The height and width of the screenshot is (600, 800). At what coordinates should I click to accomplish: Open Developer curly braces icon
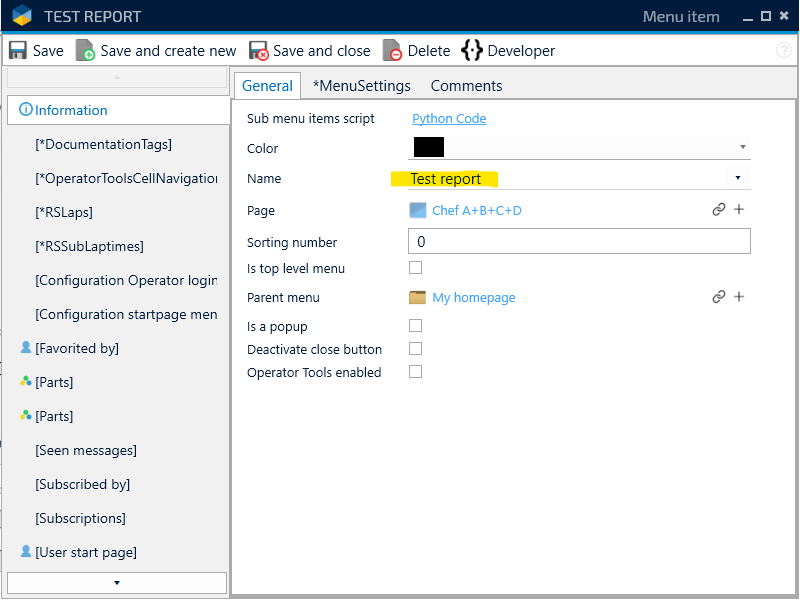(x=472, y=51)
